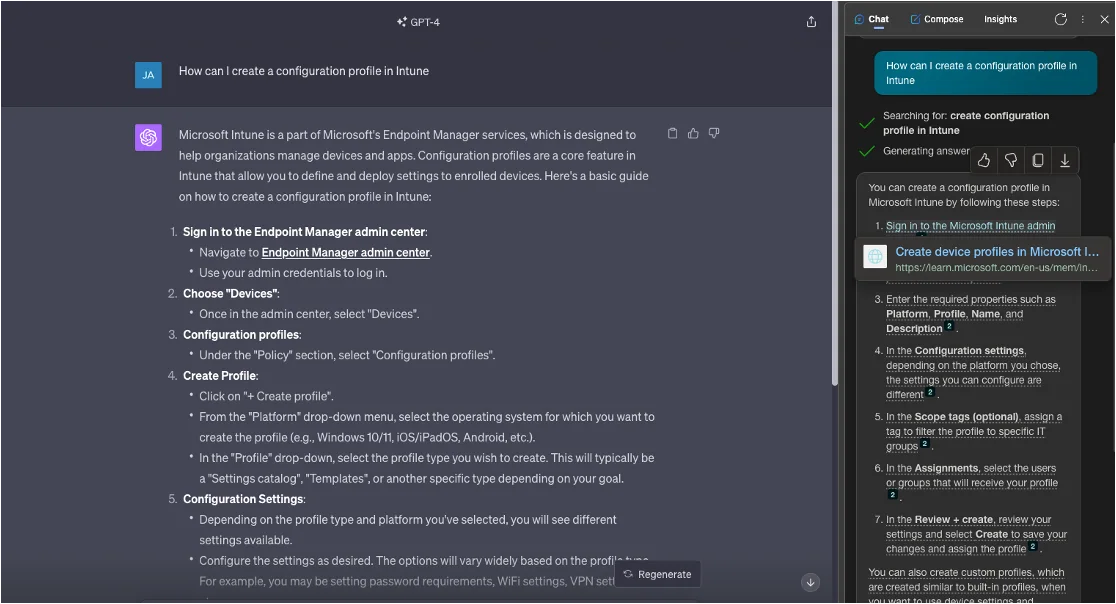This screenshot has height=604, width=1116.
Task: Click citation 2 after 'IT groups'
Action: pos(925,443)
